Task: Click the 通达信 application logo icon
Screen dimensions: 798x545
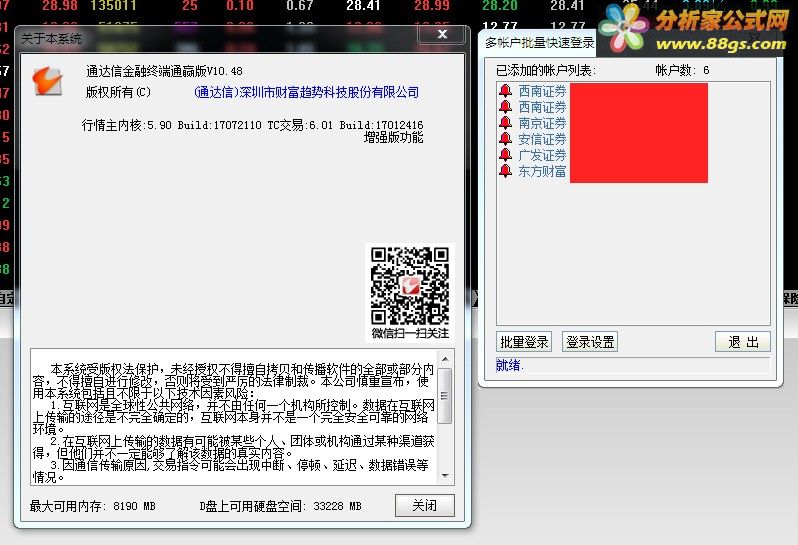Action: [x=47, y=81]
